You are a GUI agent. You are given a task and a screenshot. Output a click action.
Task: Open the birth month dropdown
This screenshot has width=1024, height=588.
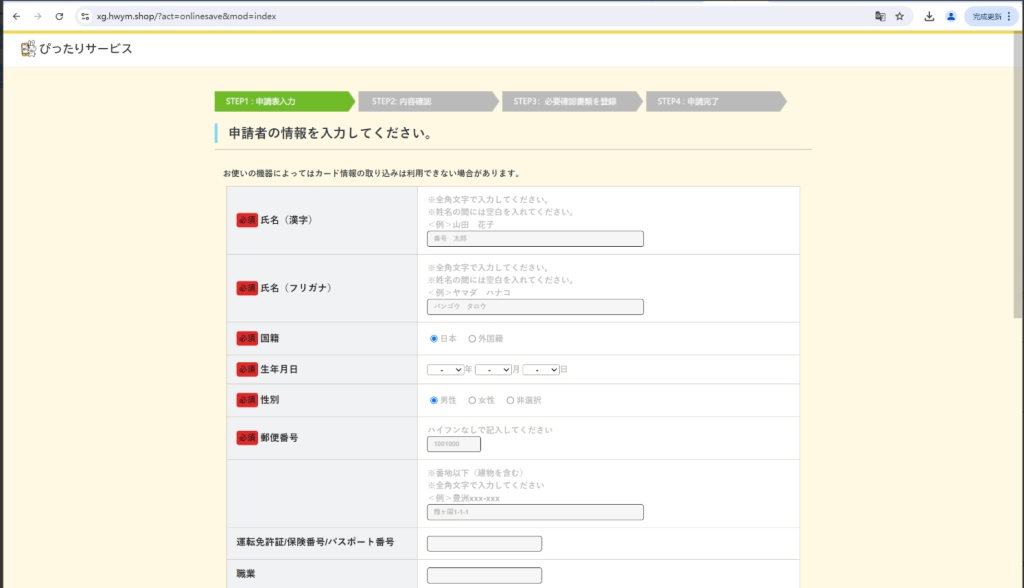(x=493, y=370)
